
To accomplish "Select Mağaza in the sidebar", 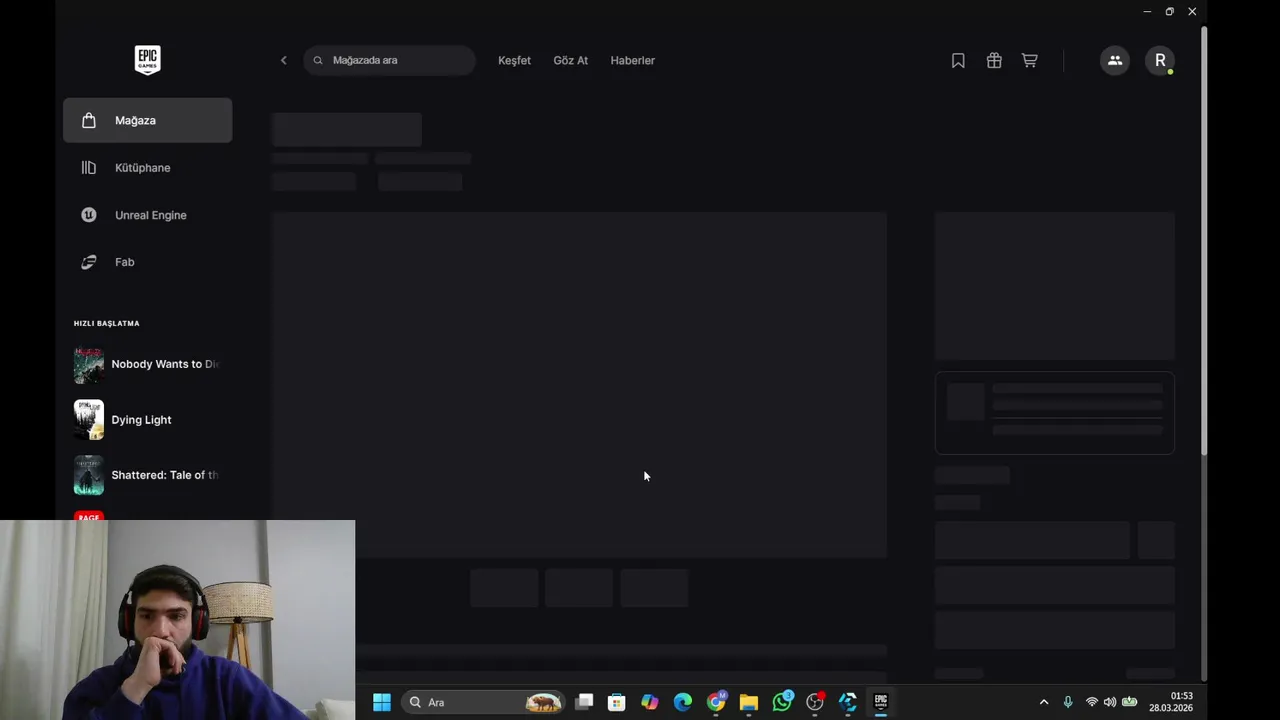I will [147, 120].
